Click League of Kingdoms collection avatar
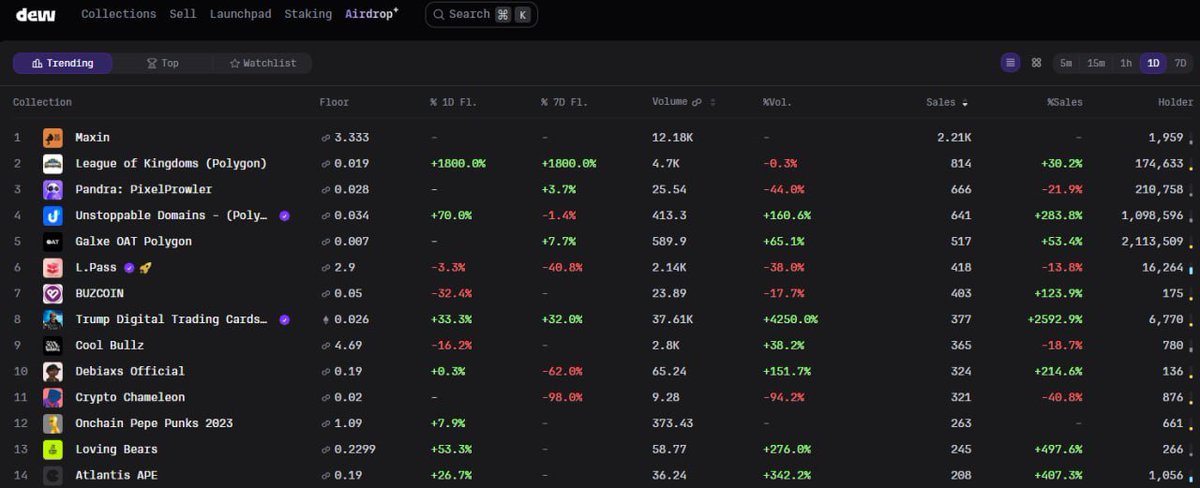Image resolution: width=1200 pixels, height=488 pixels. click(x=53, y=163)
